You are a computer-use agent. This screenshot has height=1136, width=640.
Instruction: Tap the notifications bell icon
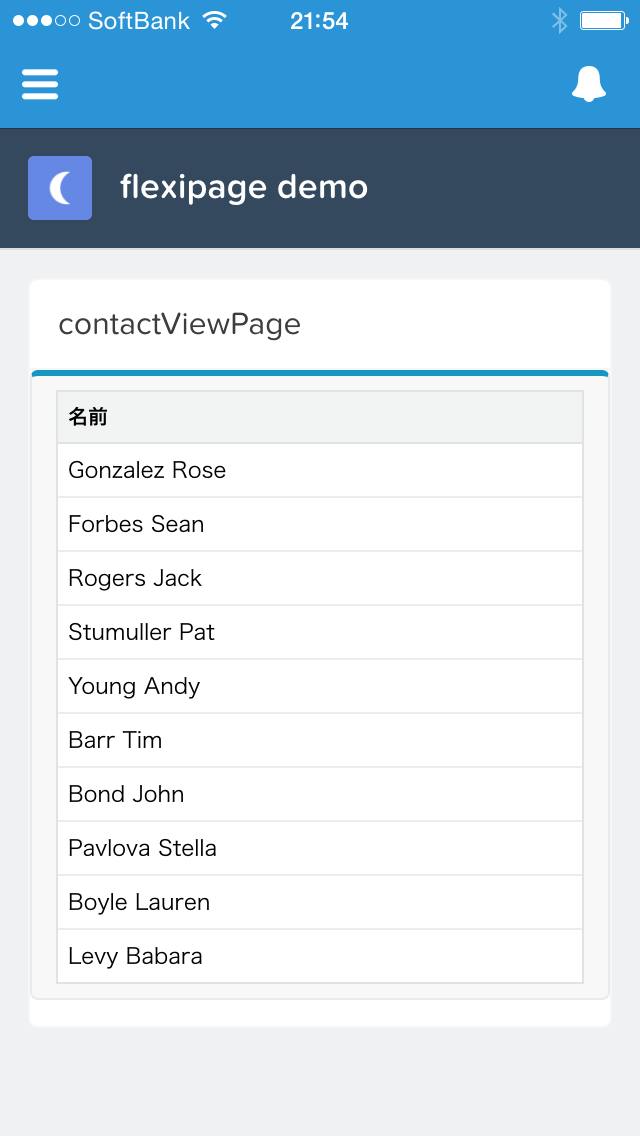pyautogui.click(x=589, y=84)
